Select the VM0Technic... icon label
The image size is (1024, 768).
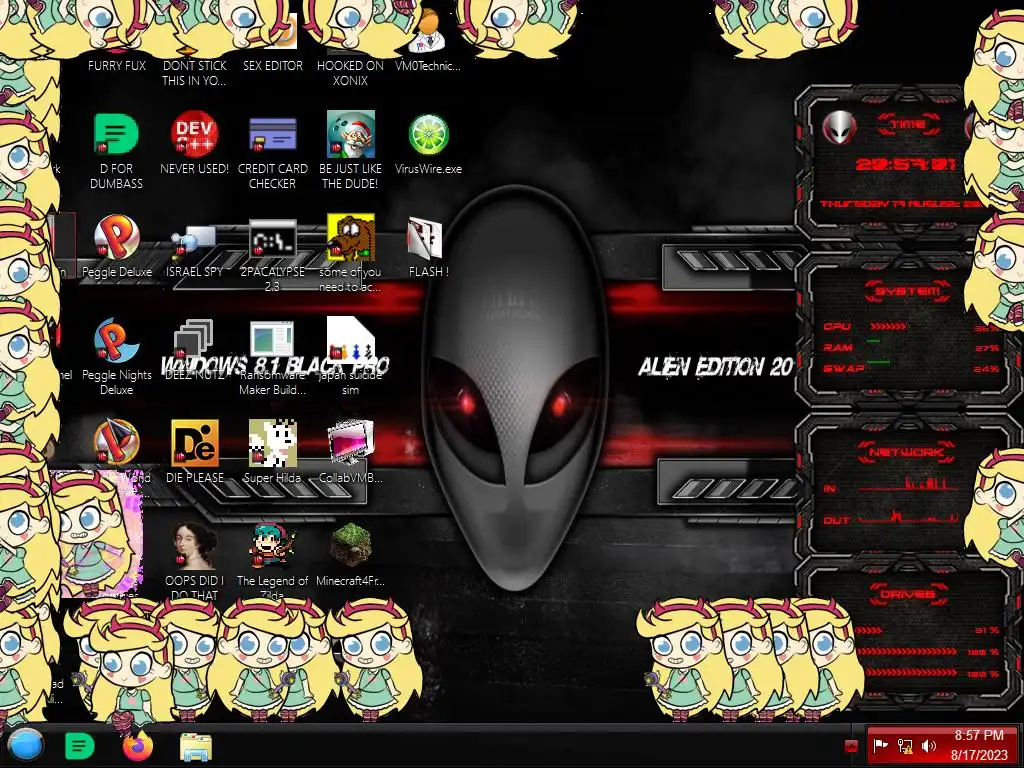click(x=428, y=65)
